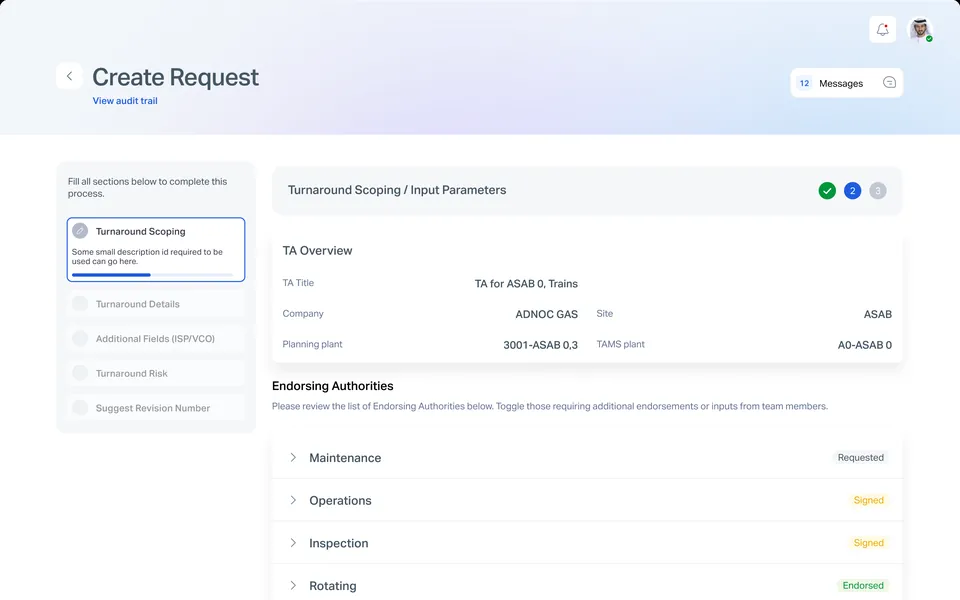Click the pencil icon on Turnaround Scoping
This screenshot has width=960, height=600.
coord(80,231)
